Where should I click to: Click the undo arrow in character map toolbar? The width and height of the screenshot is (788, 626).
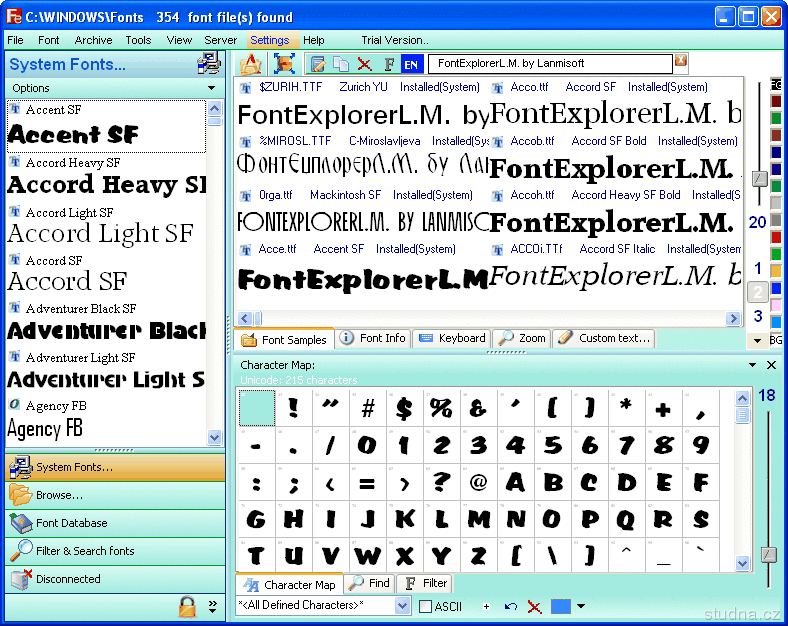511,606
